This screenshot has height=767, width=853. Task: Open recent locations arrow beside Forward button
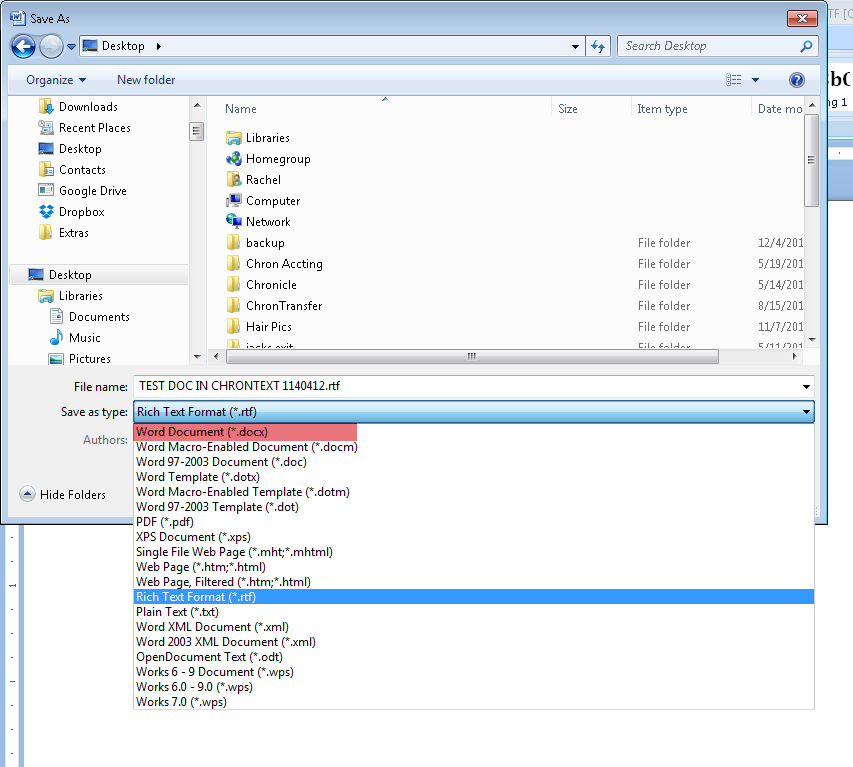click(71, 47)
